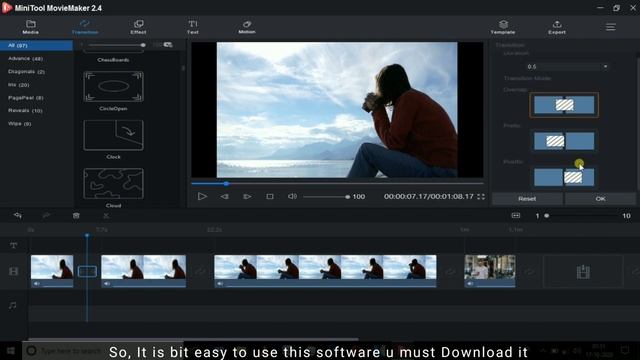Play the preview video

coord(202,197)
